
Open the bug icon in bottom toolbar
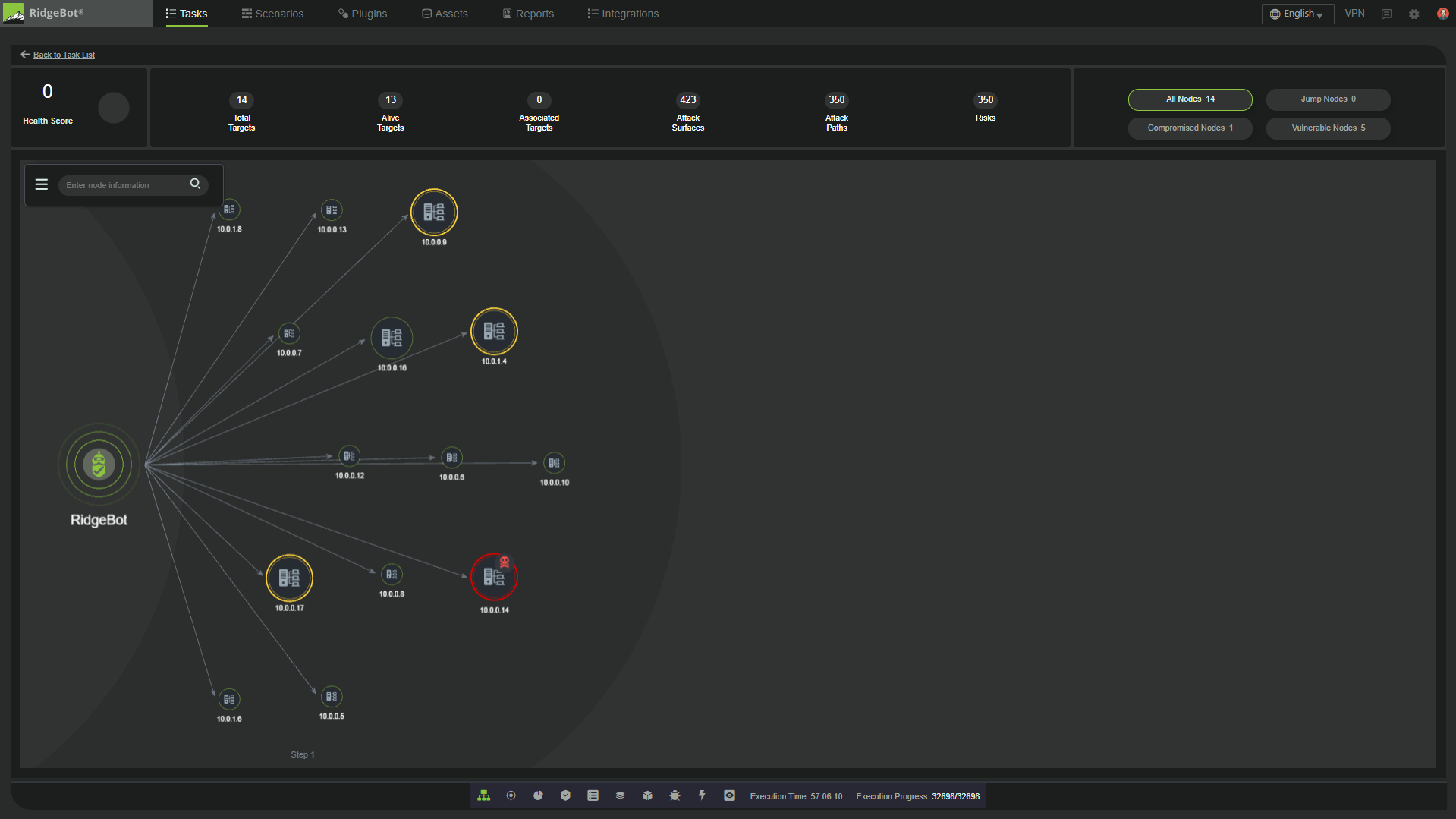click(675, 795)
